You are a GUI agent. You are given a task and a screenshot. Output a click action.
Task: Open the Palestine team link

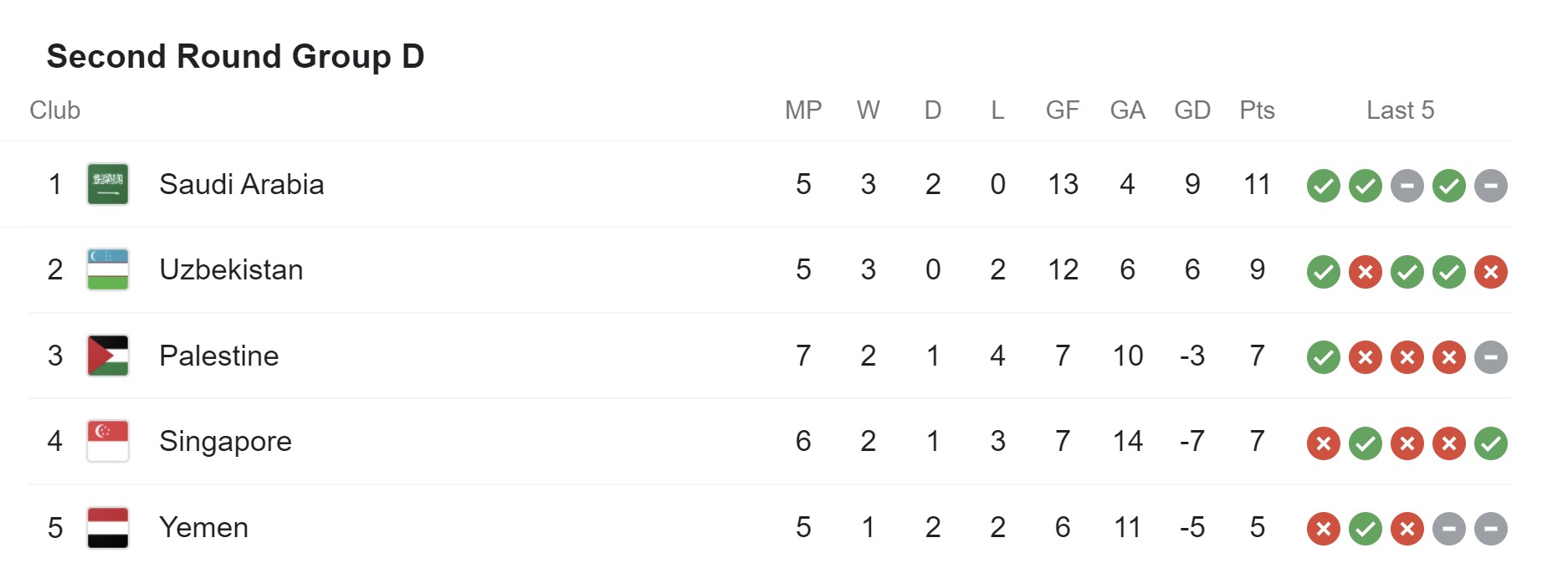click(219, 356)
